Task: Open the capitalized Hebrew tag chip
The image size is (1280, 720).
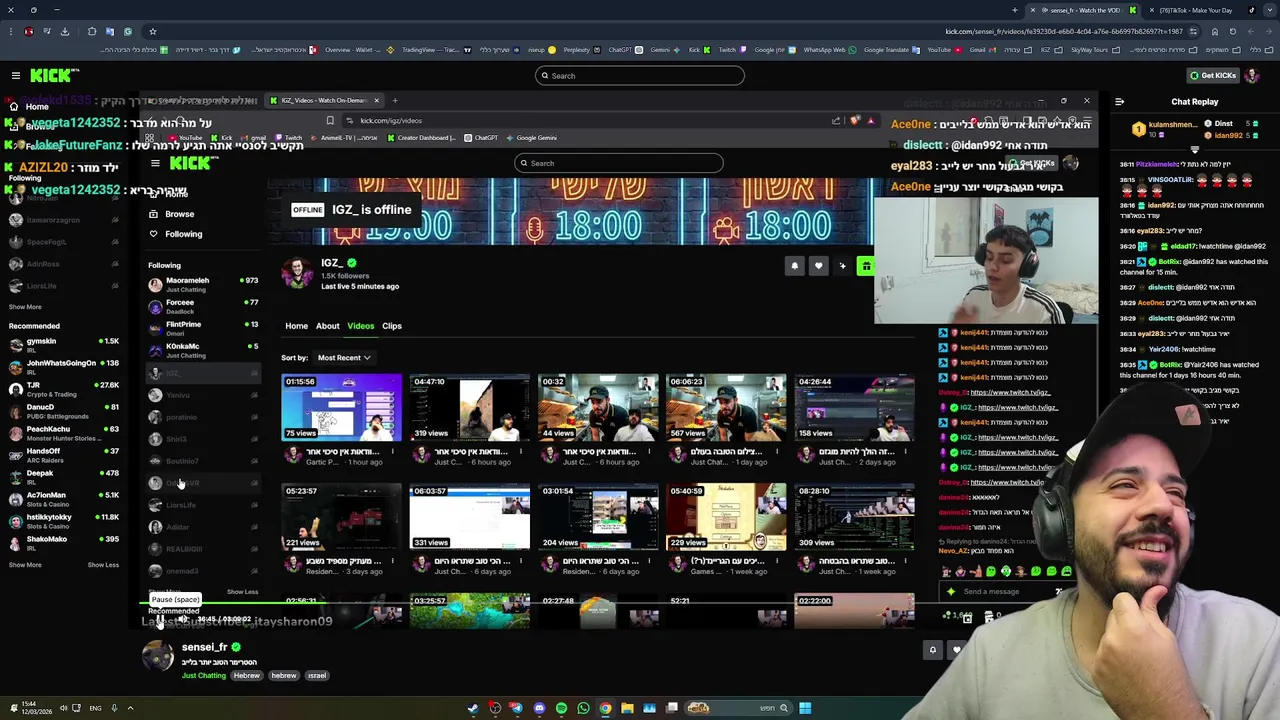Action: 247,675
